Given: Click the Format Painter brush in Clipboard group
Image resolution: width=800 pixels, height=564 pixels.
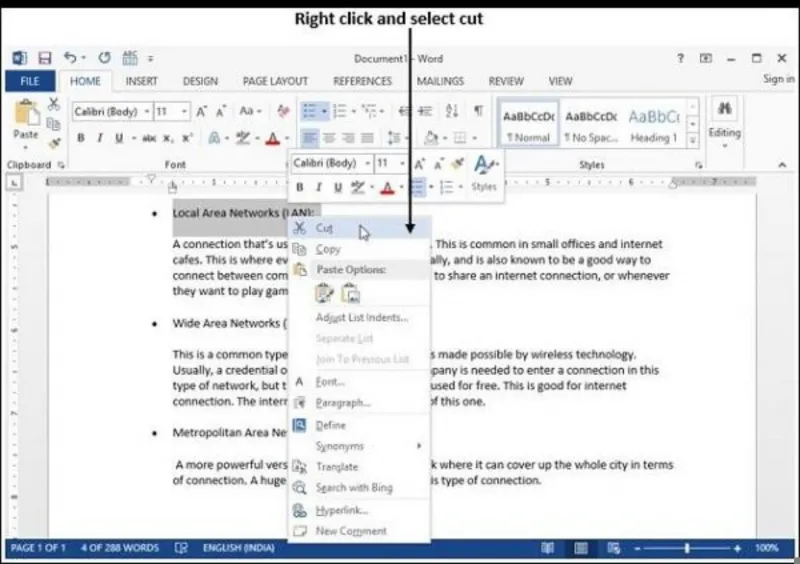Looking at the screenshot, I should point(54,144).
